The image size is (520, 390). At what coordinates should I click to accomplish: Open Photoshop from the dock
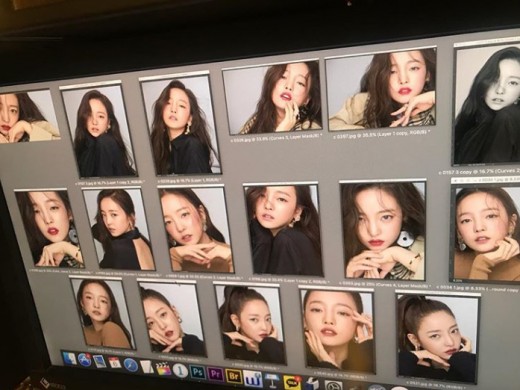pos(198,372)
